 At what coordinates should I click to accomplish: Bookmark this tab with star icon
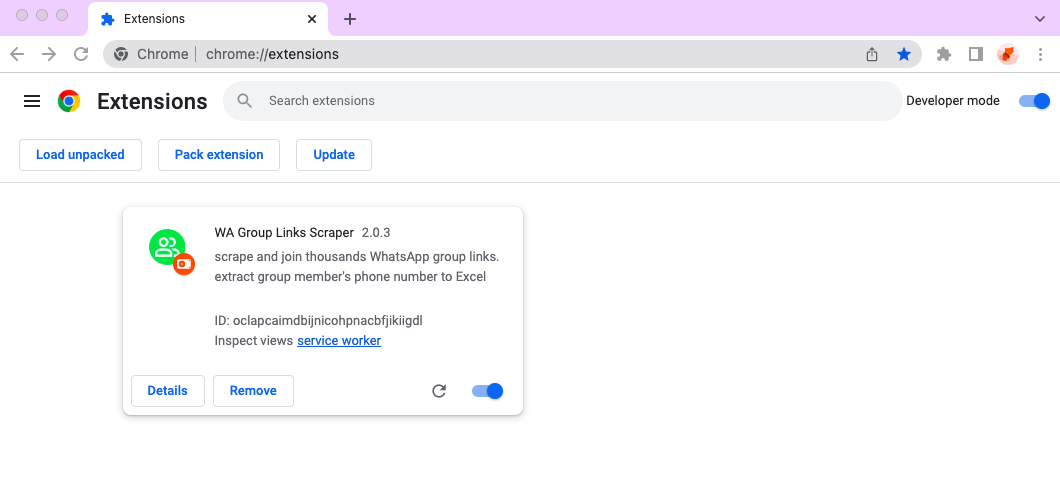(904, 54)
